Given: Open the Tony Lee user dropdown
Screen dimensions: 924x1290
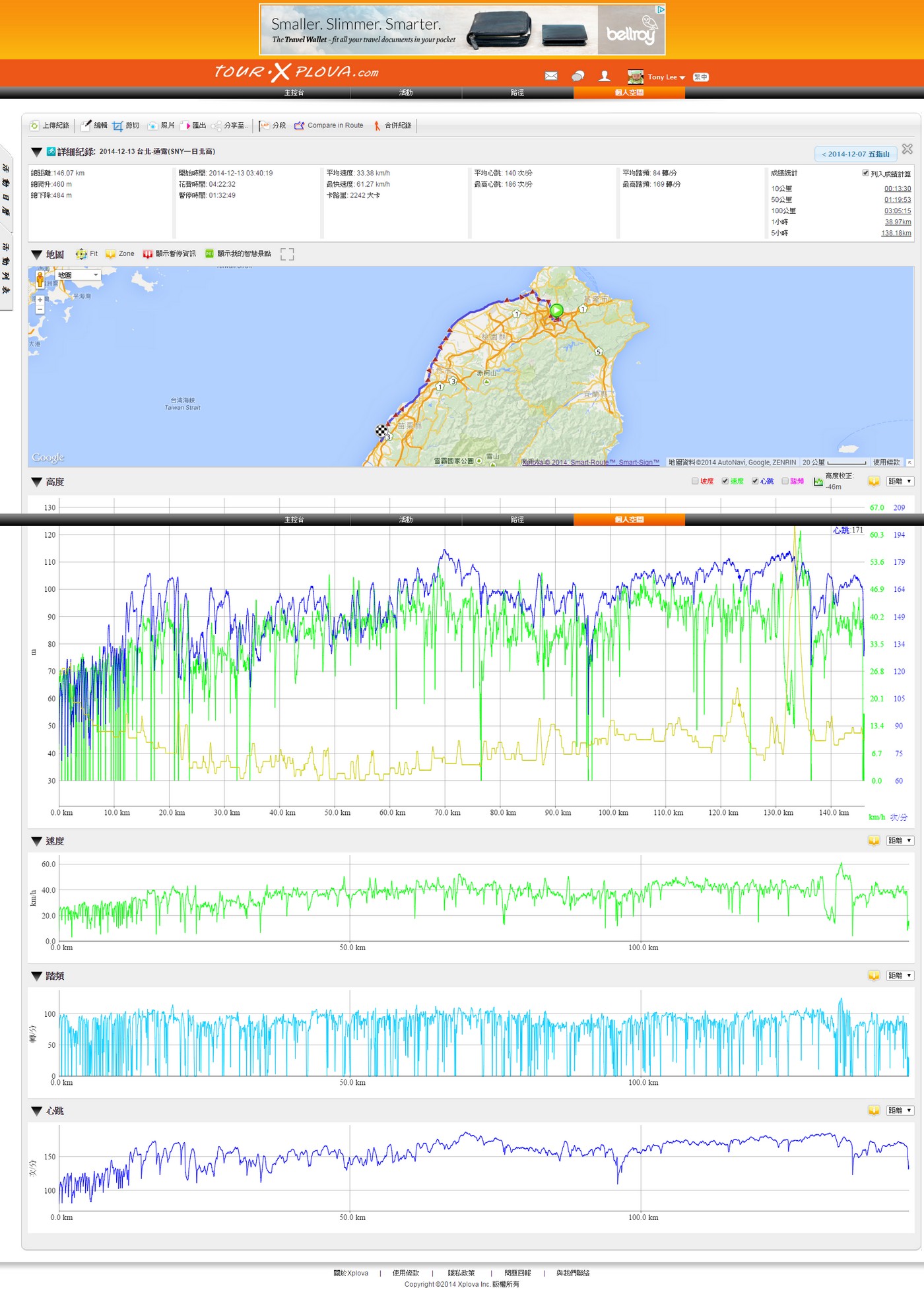Looking at the screenshot, I should coord(667,77).
